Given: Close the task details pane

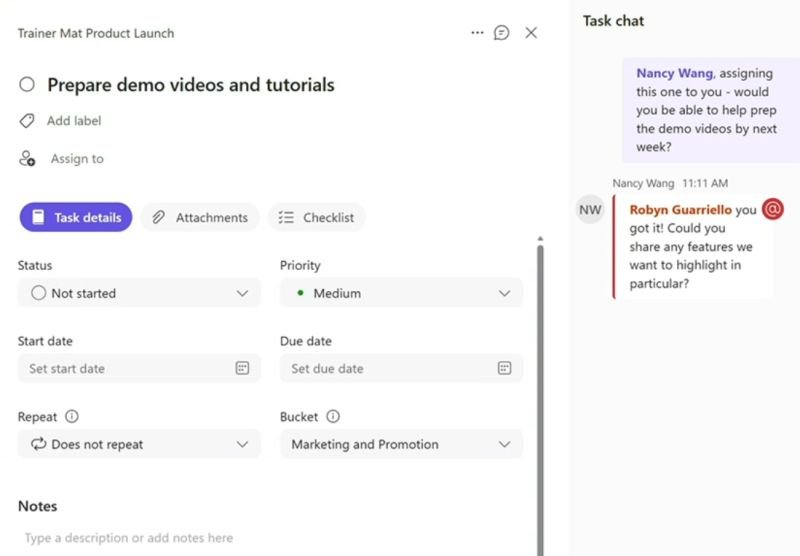Looking at the screenshot, I should tap(531, 33).
